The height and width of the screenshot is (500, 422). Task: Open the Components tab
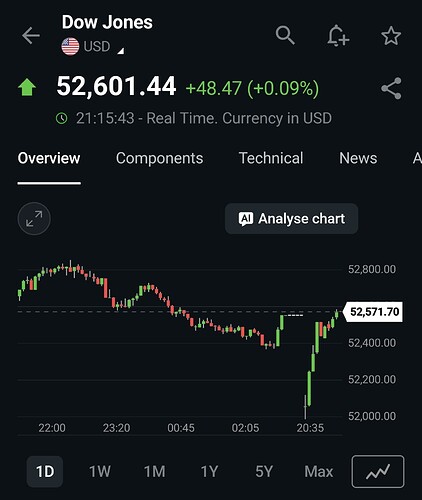(160, 158)
